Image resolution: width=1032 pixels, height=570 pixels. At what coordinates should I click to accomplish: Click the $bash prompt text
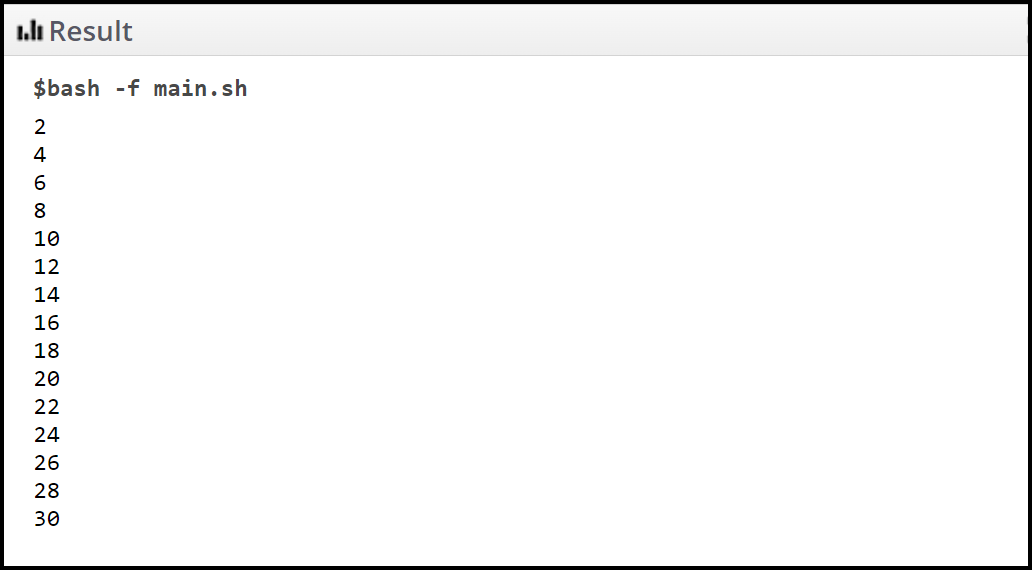pos(66,88)
